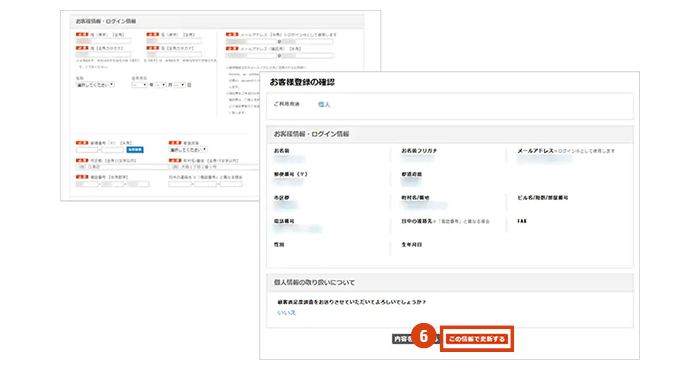Focus the 姓 katakana input field

(104, 54)
